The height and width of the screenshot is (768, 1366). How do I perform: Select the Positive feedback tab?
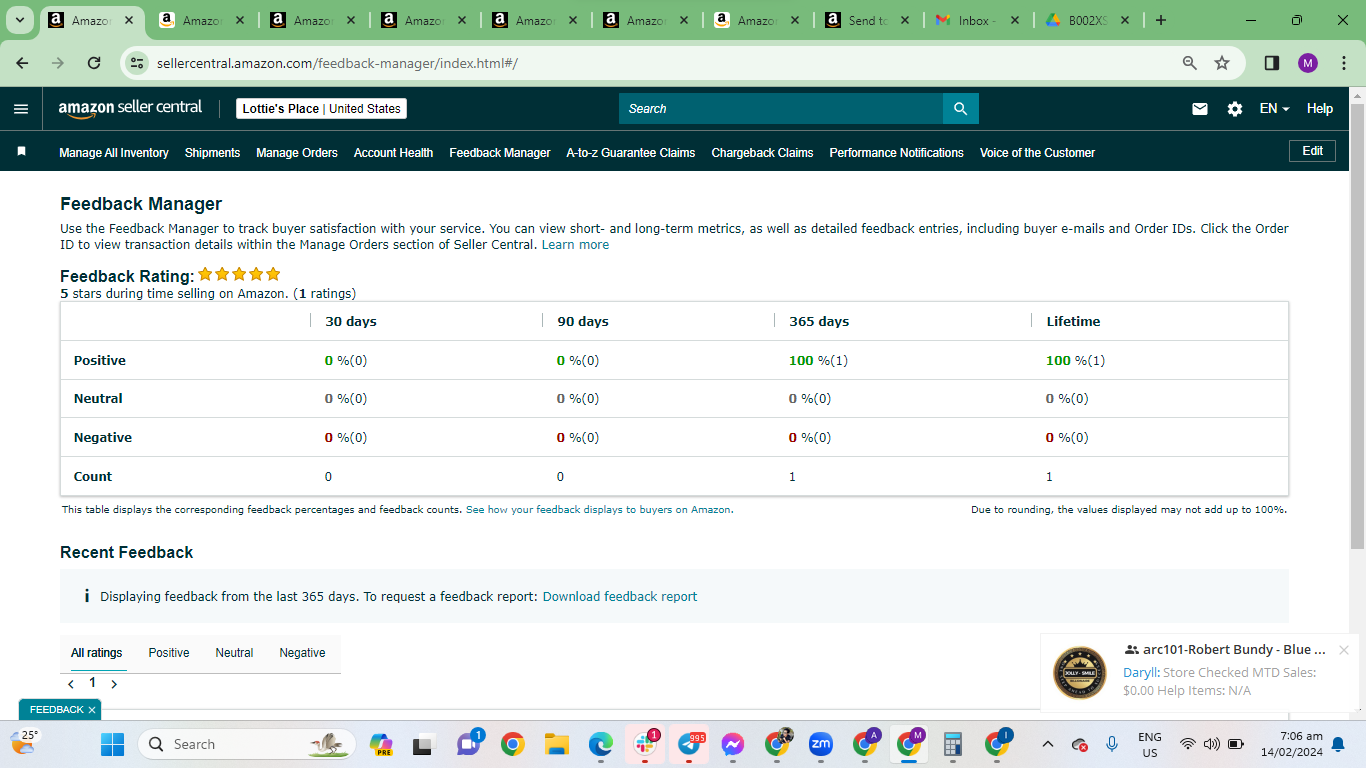click(169, 653)
